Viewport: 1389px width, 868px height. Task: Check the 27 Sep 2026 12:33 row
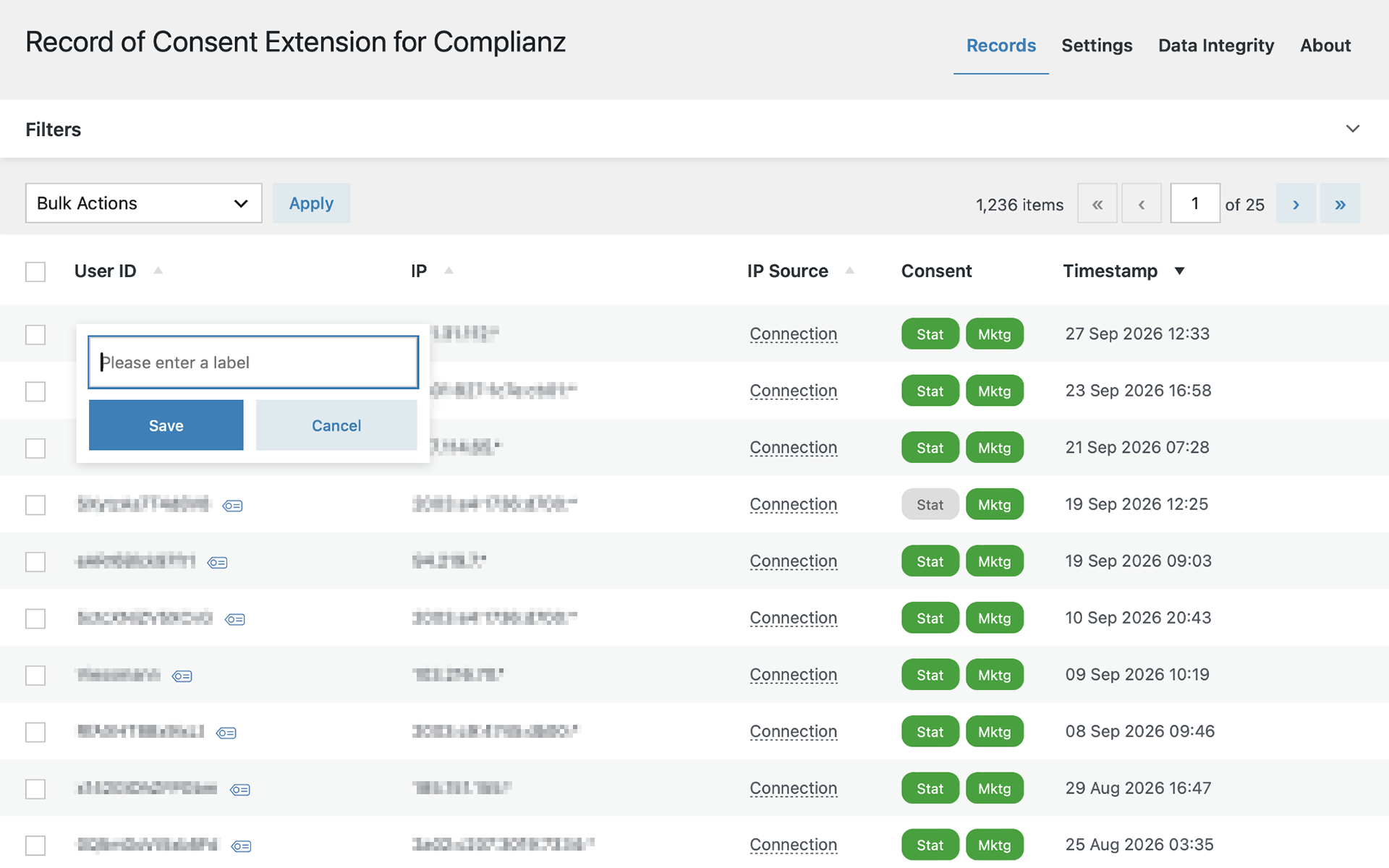[35, 335]
